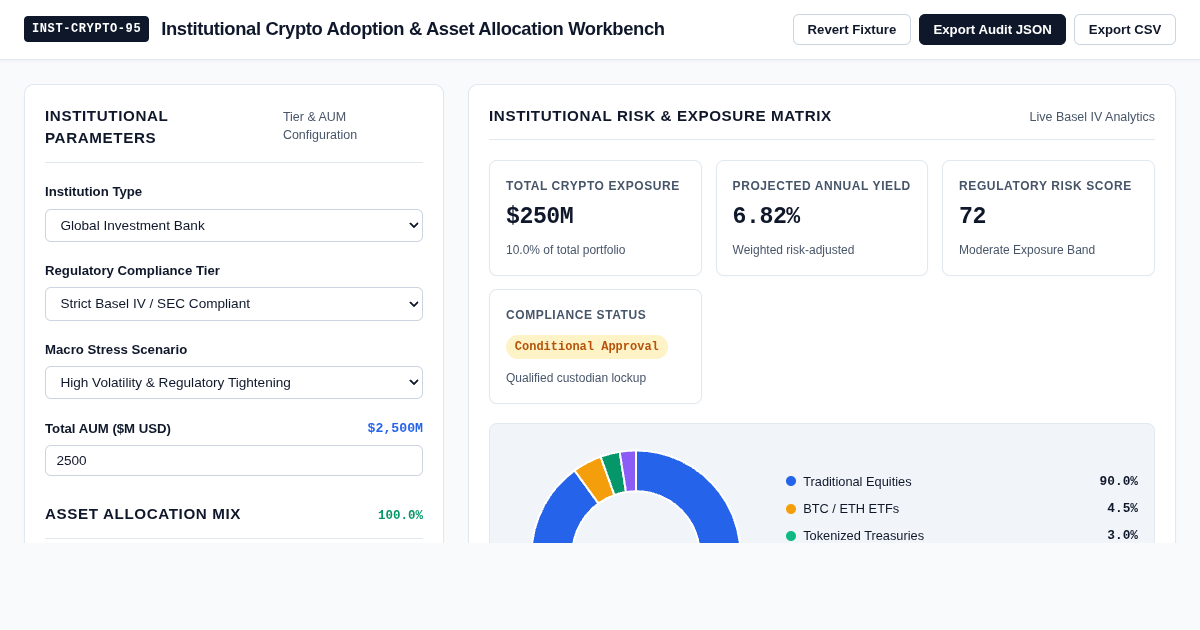
Task: Export the audit as JSON
Action: pyautogui.click(x=992, y=29)
